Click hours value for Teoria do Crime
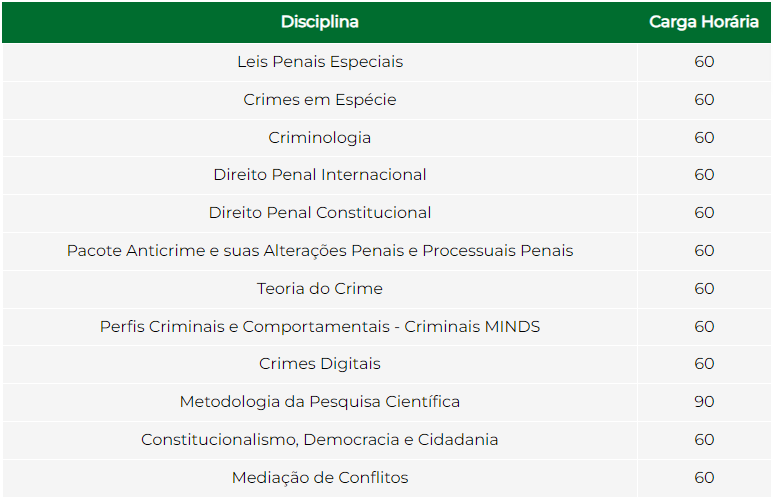773x502 pixels. 704,289
